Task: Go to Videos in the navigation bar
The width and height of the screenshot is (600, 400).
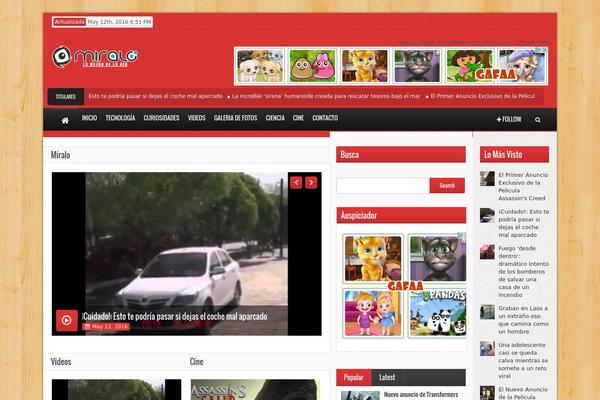Action: point(197,118)
